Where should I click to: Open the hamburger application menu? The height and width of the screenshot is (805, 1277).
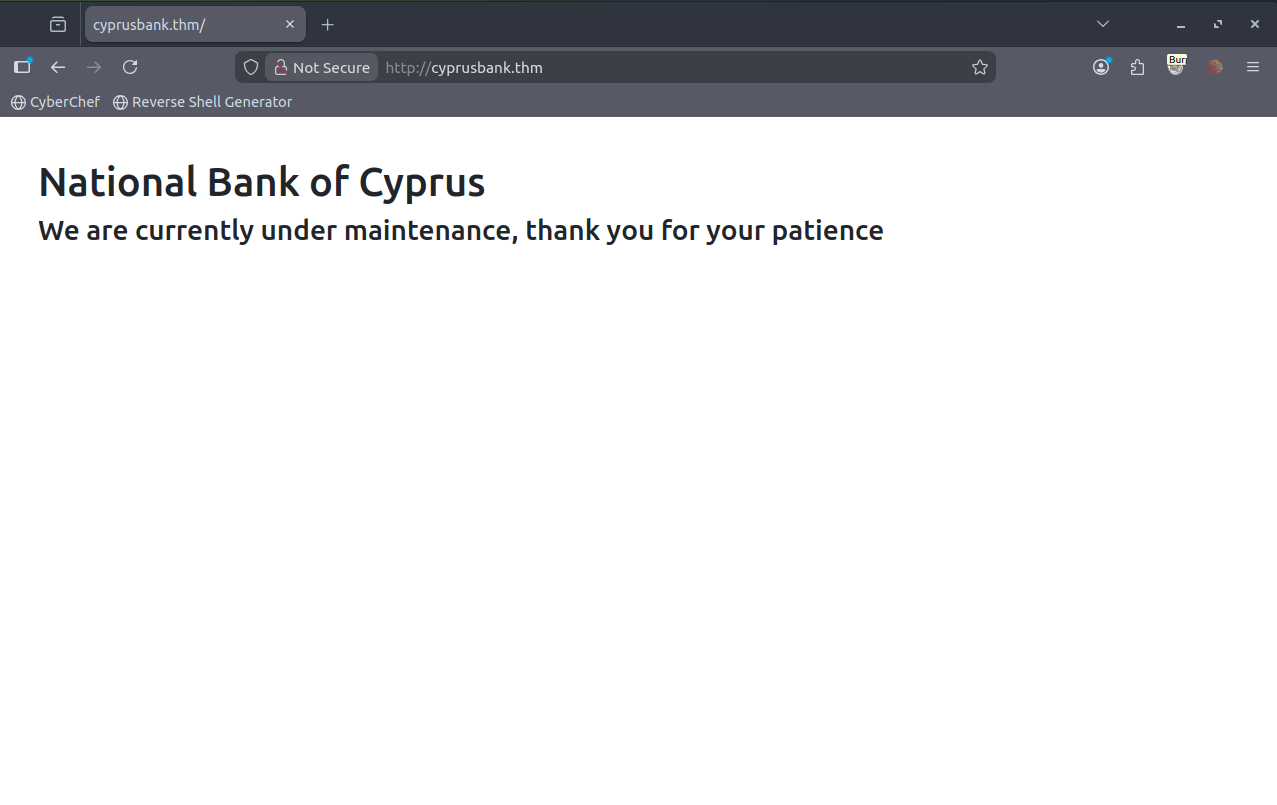pyautogui.click(x=1252, y=67)
